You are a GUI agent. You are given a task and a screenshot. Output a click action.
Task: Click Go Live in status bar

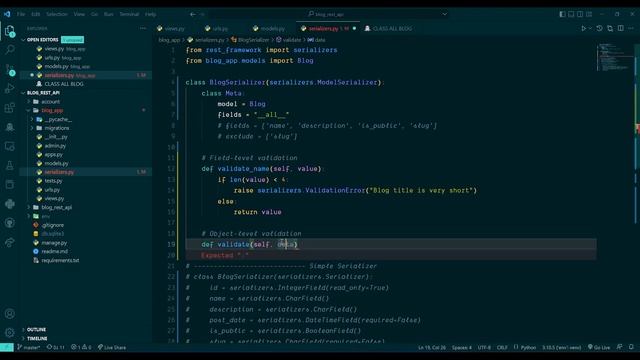coord(599,347)
